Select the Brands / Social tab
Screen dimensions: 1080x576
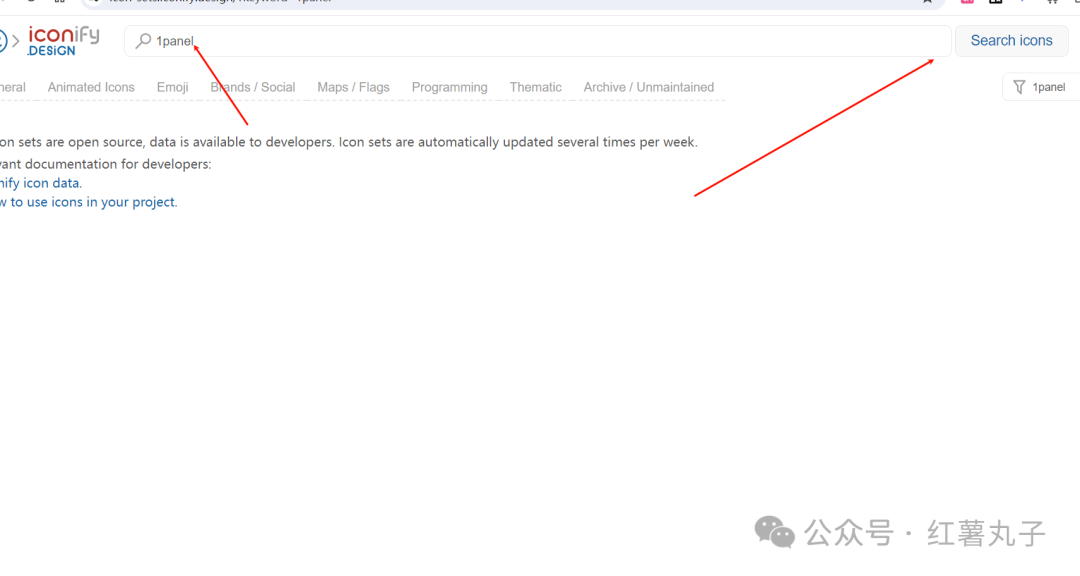click(253, 88)
